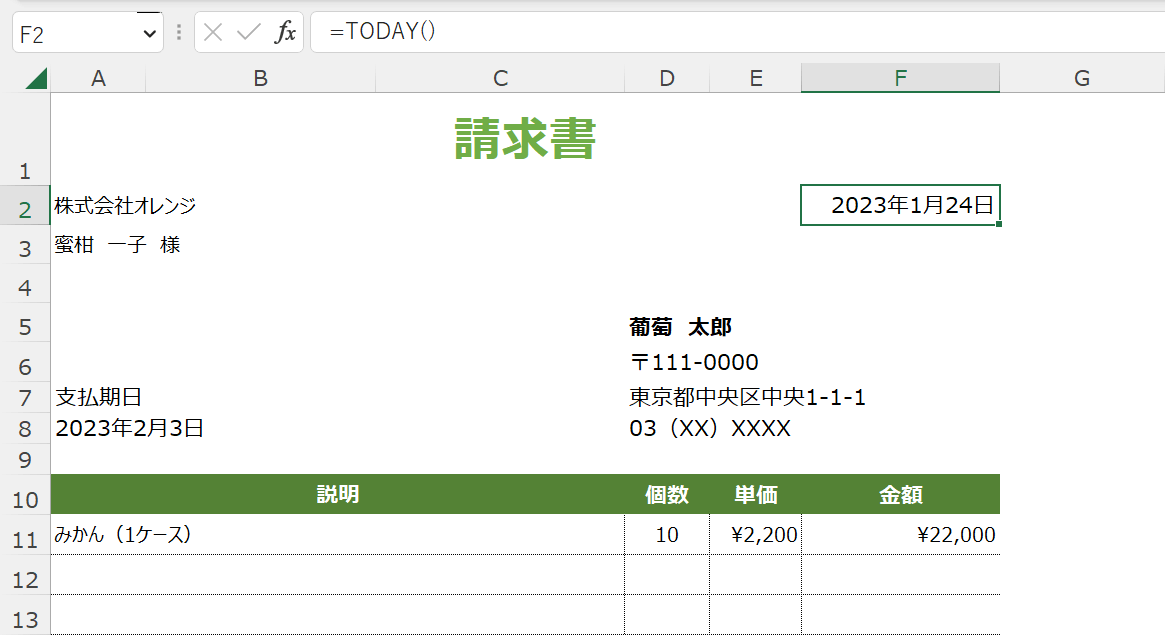
Task: Click the Cancel X icon in formula bar
Action: pos(212,33)
